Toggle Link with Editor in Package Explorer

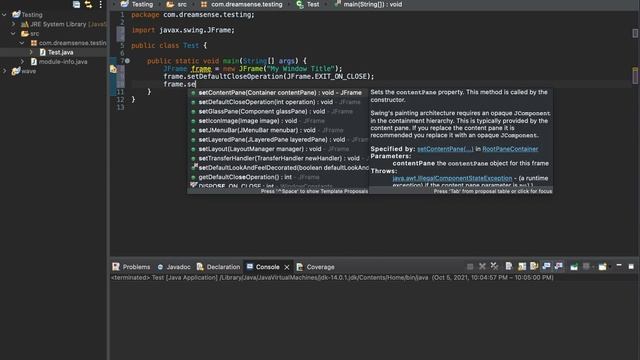(x=88, y=4)
